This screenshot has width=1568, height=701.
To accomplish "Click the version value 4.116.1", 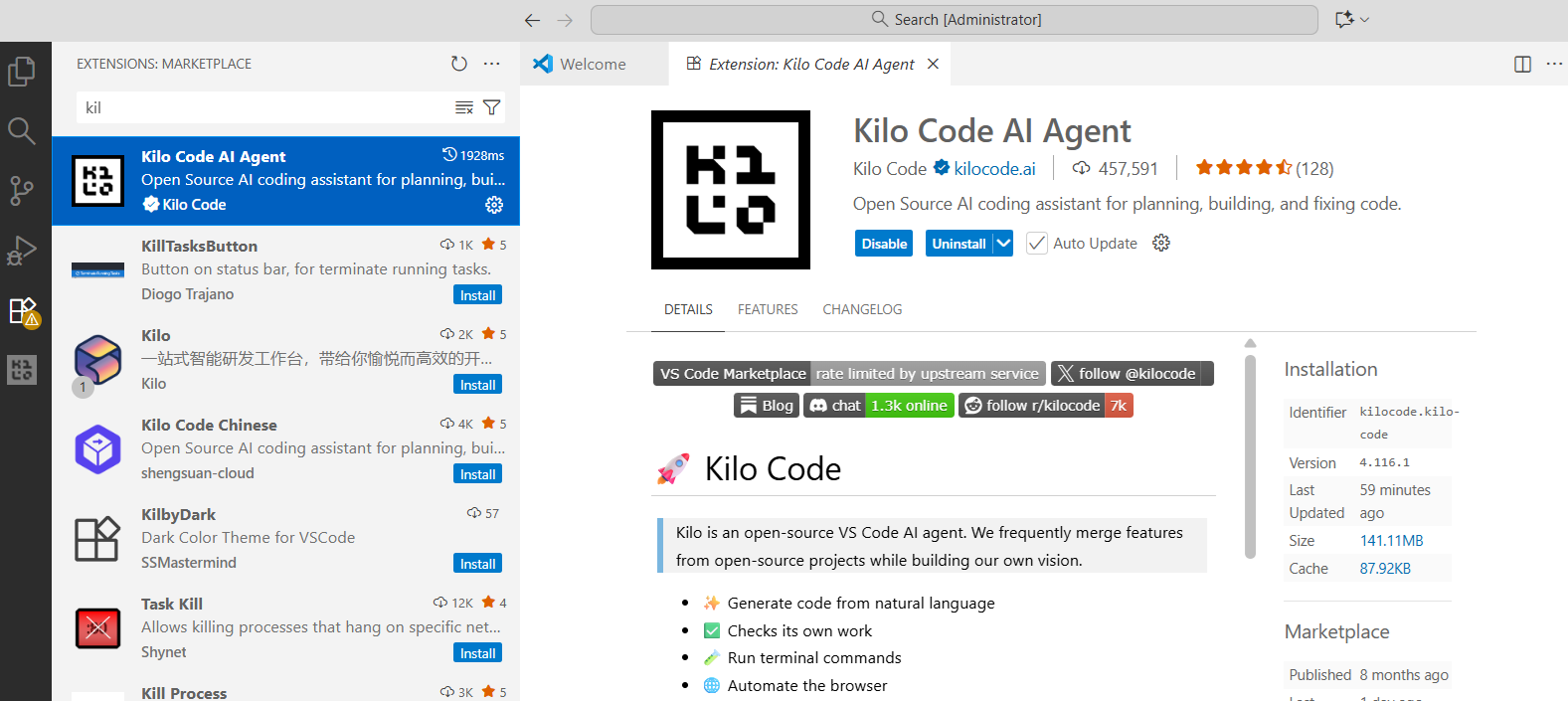I will pos(1385,462).
